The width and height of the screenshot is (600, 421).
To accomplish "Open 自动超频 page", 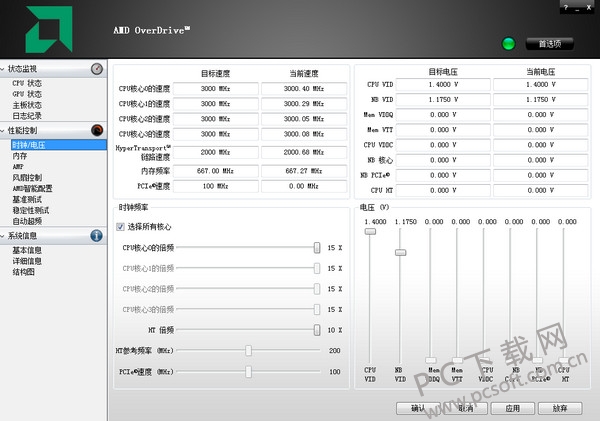I will (27, 221).
